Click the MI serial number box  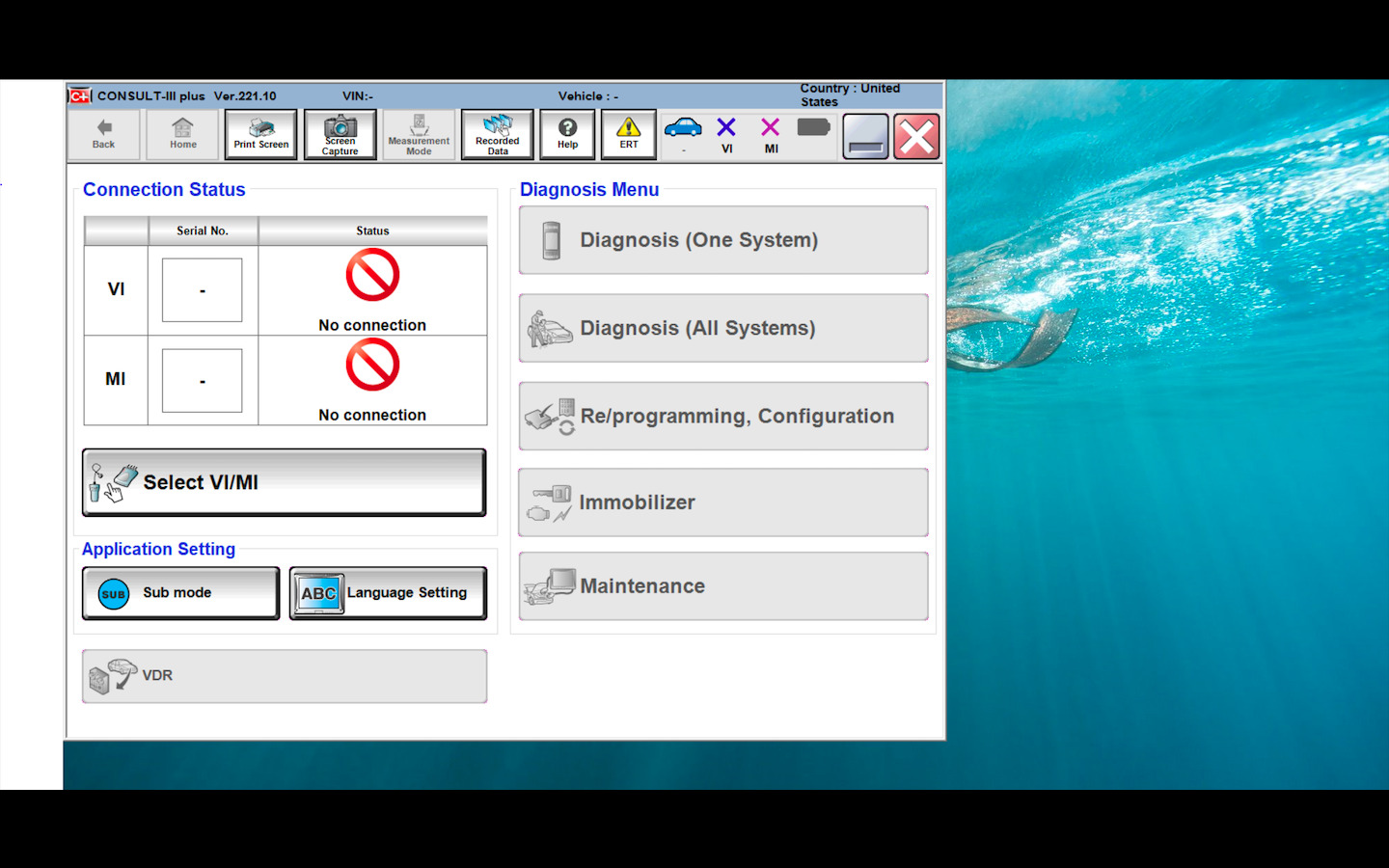pos(202,380)
